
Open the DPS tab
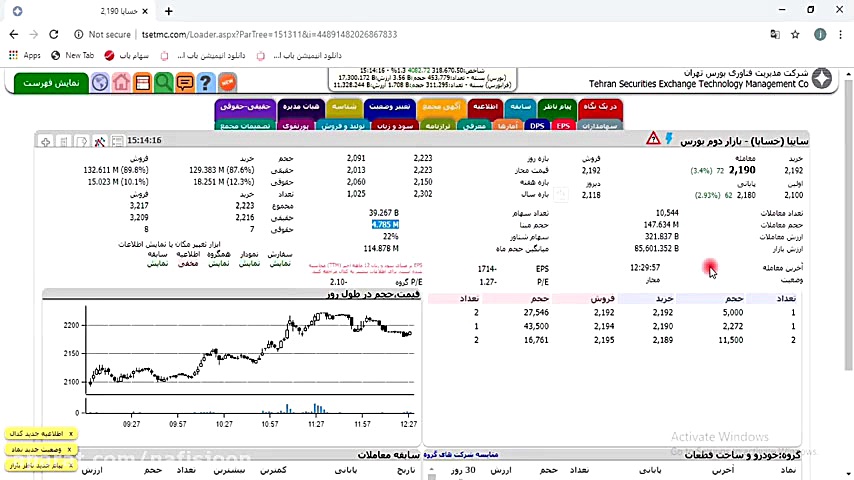pyautogui.click(x=537, y=126)
